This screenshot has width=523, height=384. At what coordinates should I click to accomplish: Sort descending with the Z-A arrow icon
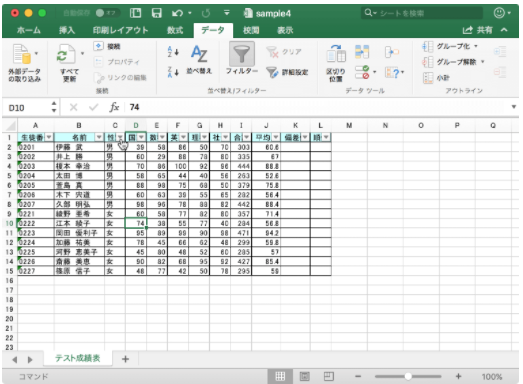click(x=173, y=72)
